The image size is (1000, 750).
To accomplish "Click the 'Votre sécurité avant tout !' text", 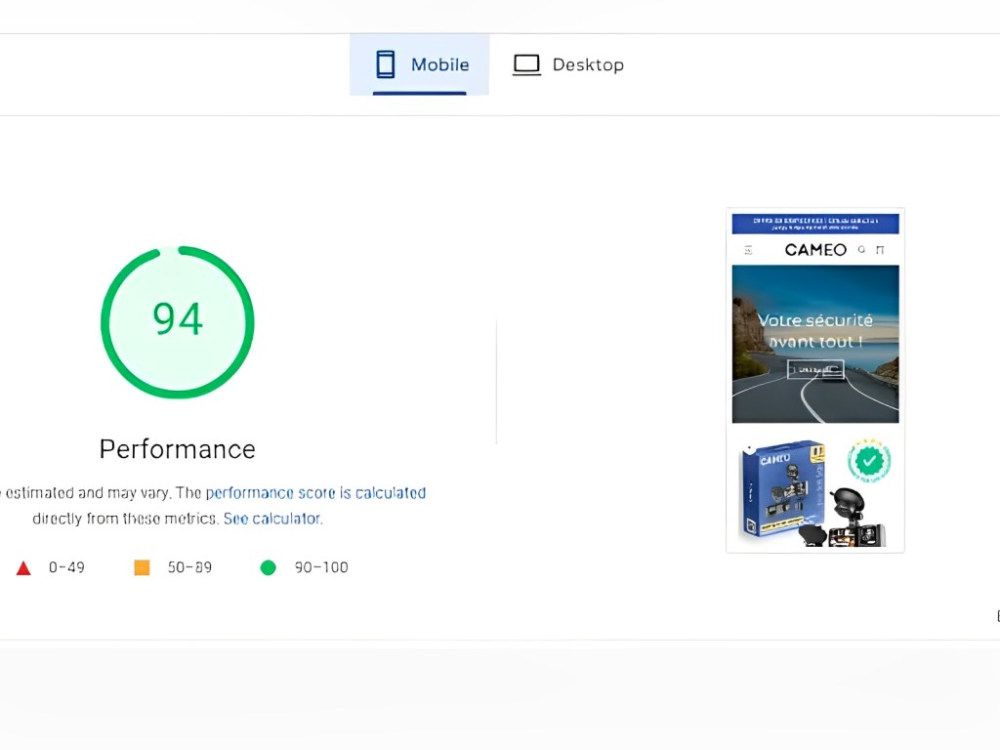I will pos(815,331).
